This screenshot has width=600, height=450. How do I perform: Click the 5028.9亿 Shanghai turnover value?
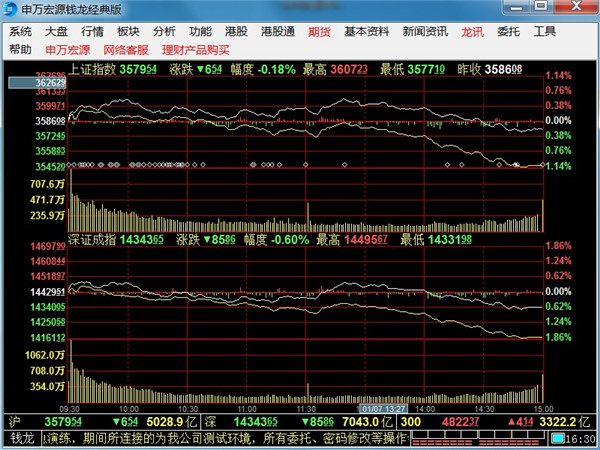[x=171, y=422]
